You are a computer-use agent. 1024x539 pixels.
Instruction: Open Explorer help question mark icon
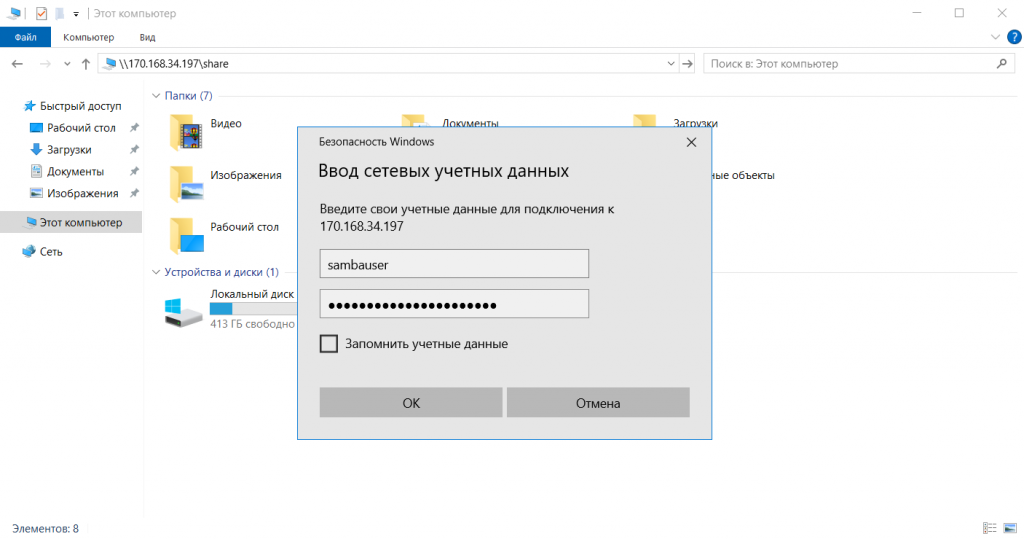point(1014,37)
